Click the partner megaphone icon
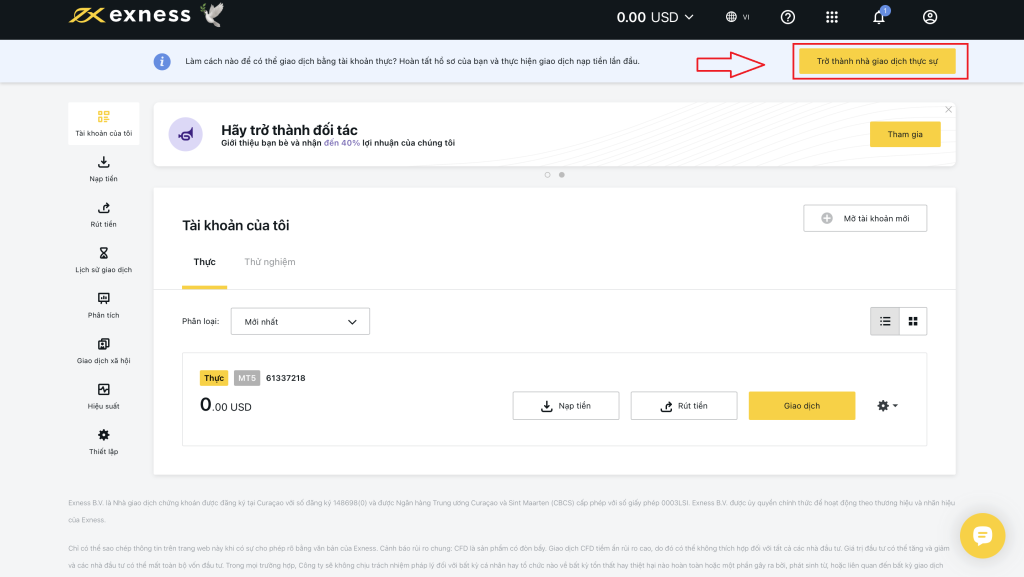Image resolution: width=1024 pixels, height=577 pixels. (x=185, y=134)
